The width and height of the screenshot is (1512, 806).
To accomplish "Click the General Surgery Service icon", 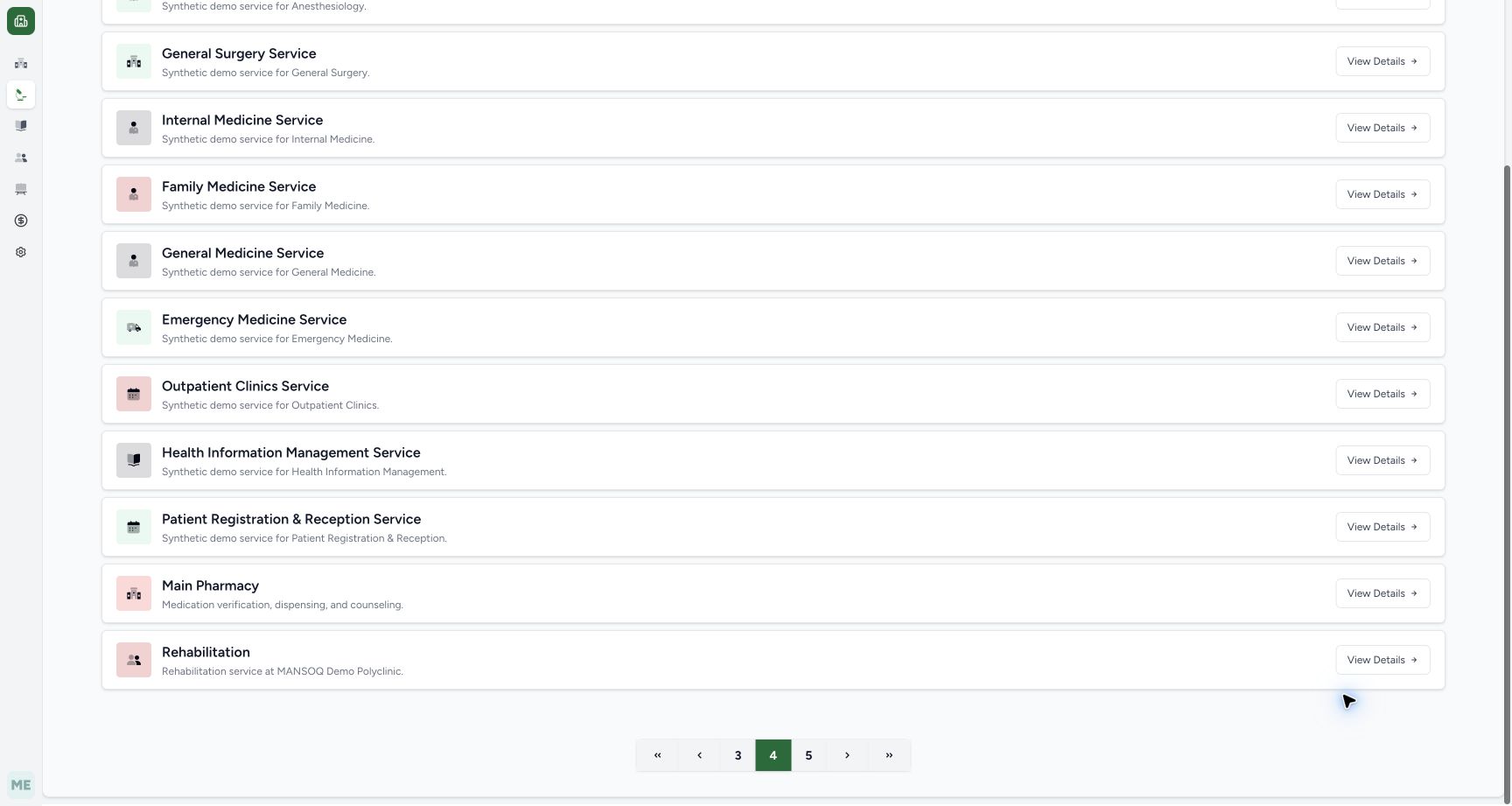I will click(134, 61).
